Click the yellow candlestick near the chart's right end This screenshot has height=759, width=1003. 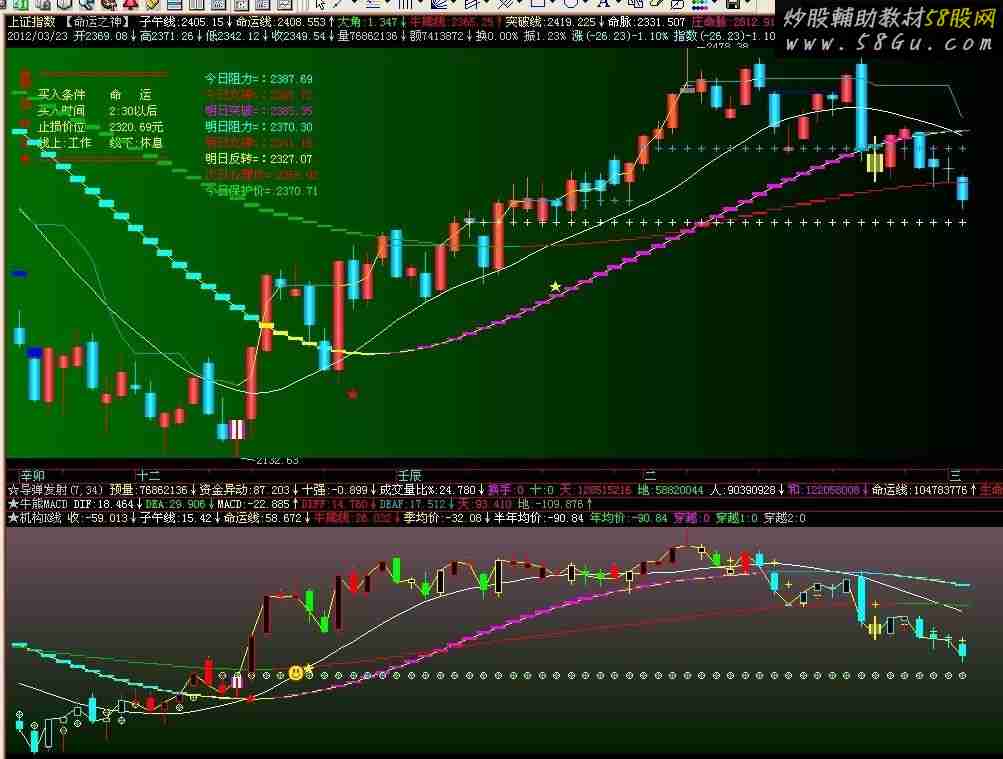click(874, 162)
